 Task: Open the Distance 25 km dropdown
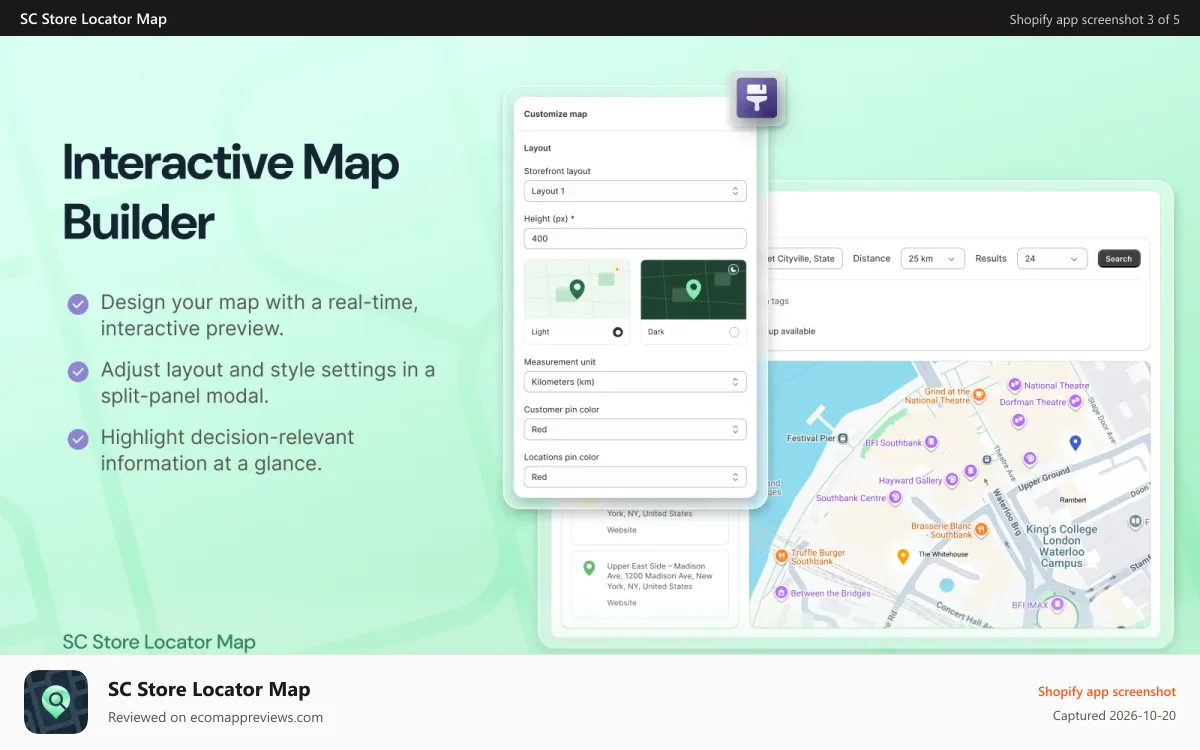(933, 258)
